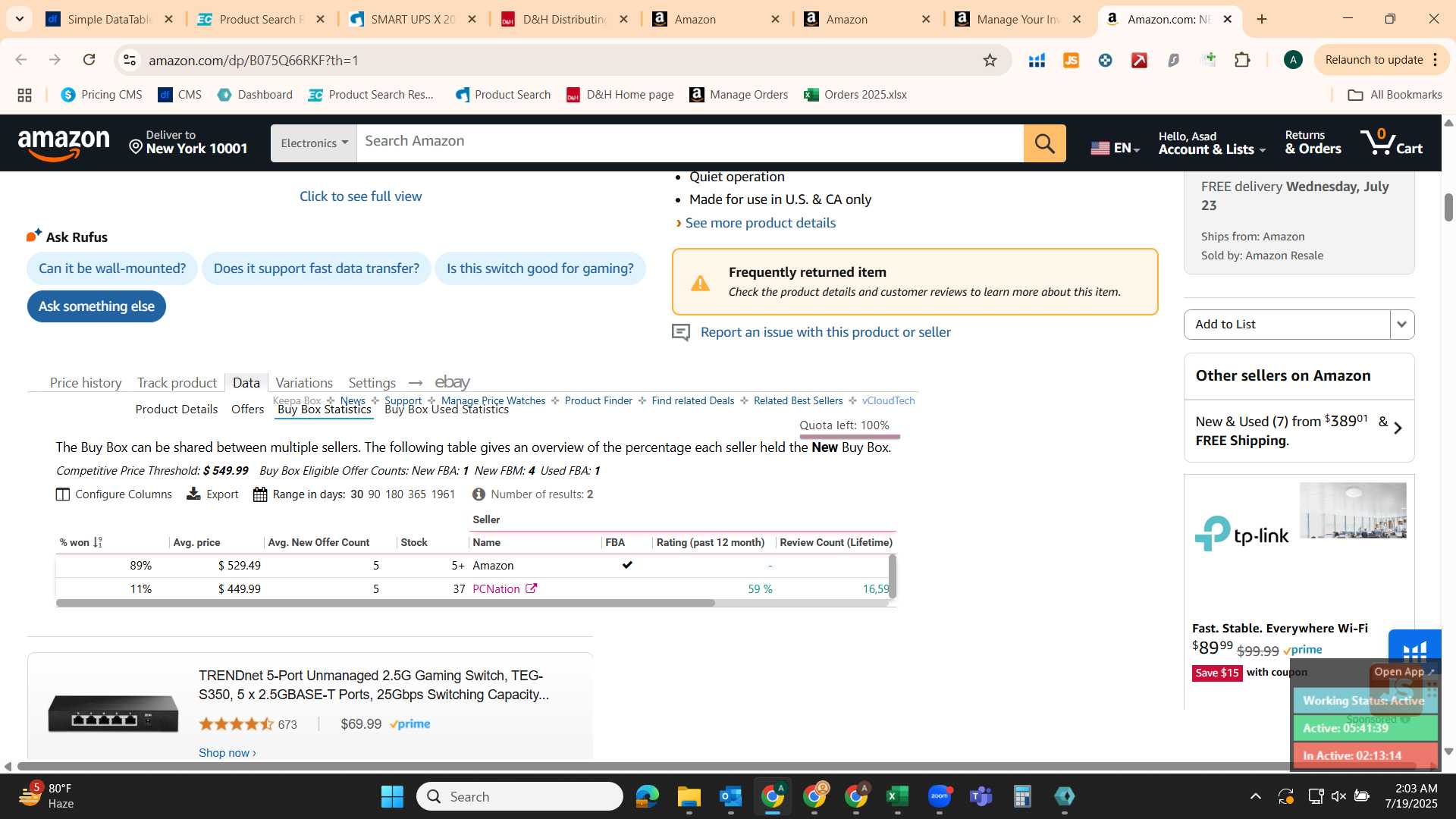Click the Windows Start button
This screenshot has width=1456, height=819.
pyautogui.click(x=392, y=796)
